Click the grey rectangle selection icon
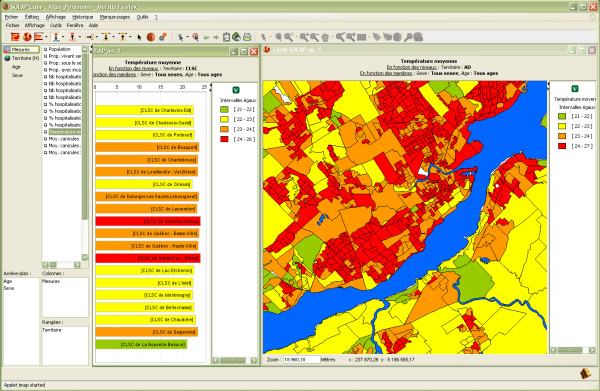Image resolution: width=600 pixels, height=391 pixels. coord(362,37)
